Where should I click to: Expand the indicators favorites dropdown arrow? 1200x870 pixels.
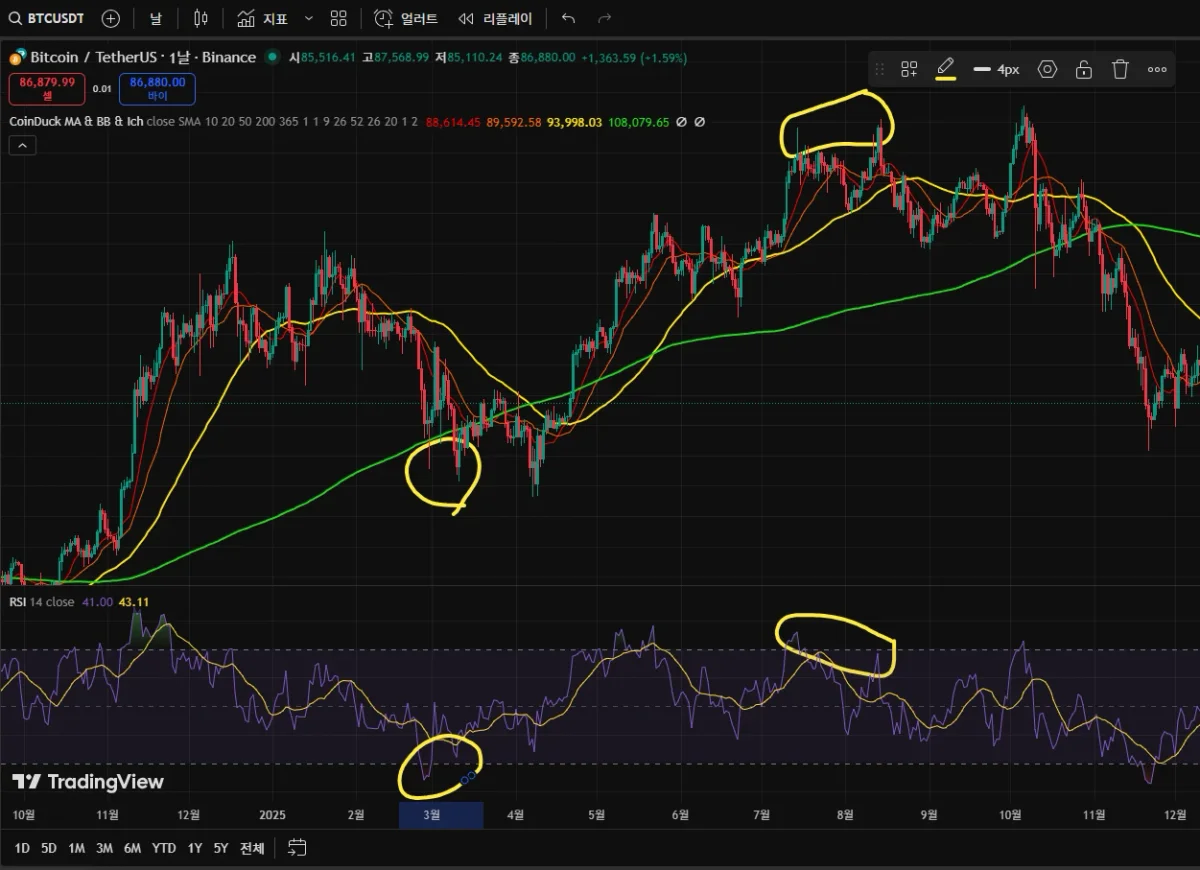click(x=308, y=18)
